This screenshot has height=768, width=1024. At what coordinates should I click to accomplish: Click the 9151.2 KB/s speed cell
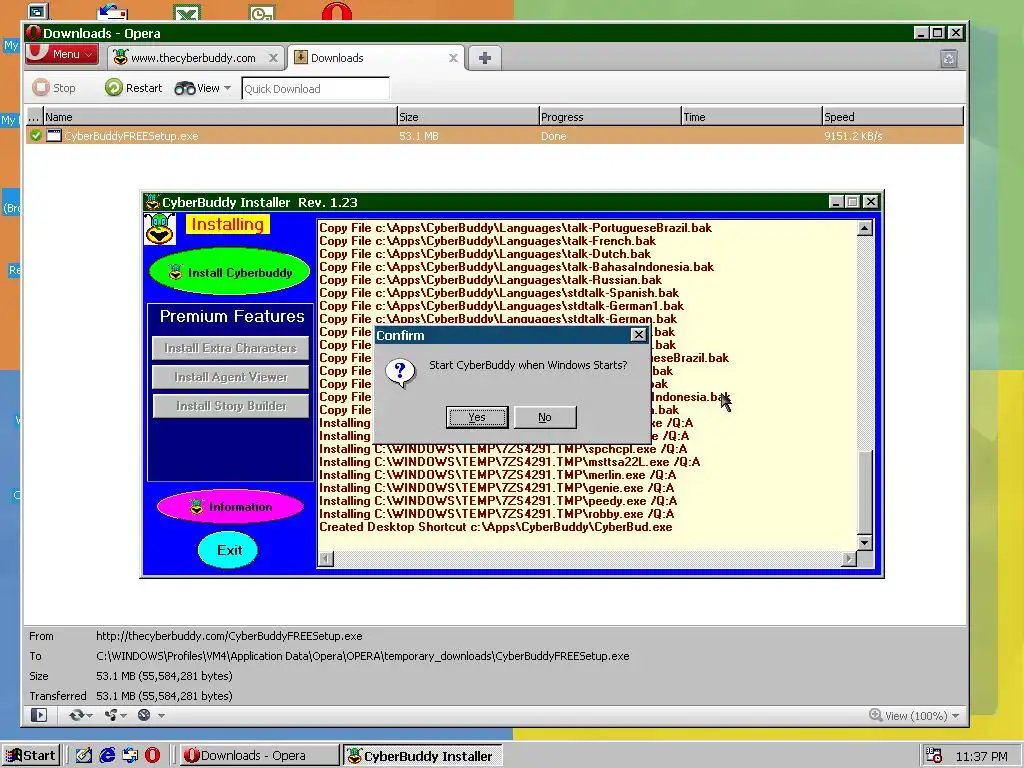[x=853, y=136]
